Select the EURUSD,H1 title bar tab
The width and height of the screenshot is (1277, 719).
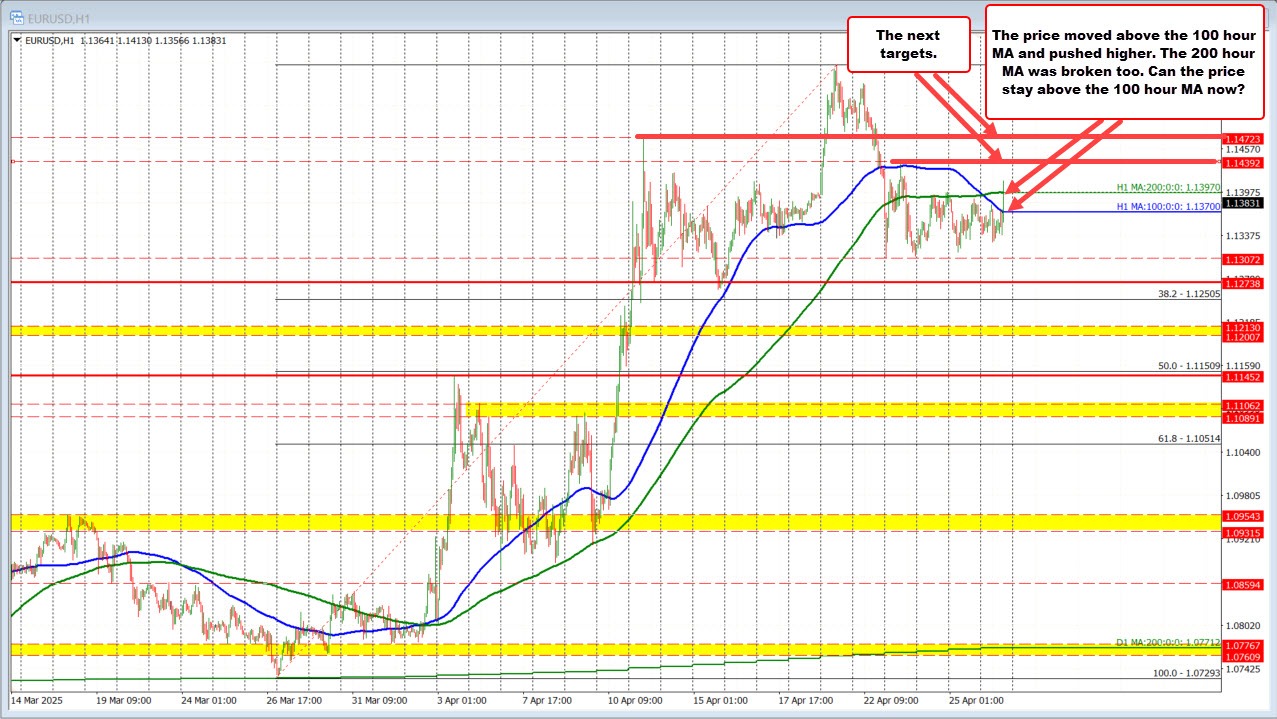pyautogui.click(x=60, y=17)
